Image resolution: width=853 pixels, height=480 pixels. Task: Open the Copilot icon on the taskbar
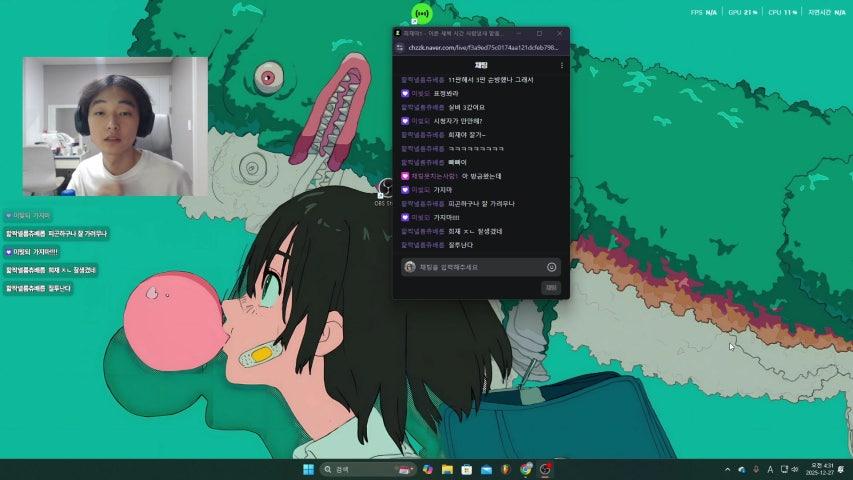(428, 469)
